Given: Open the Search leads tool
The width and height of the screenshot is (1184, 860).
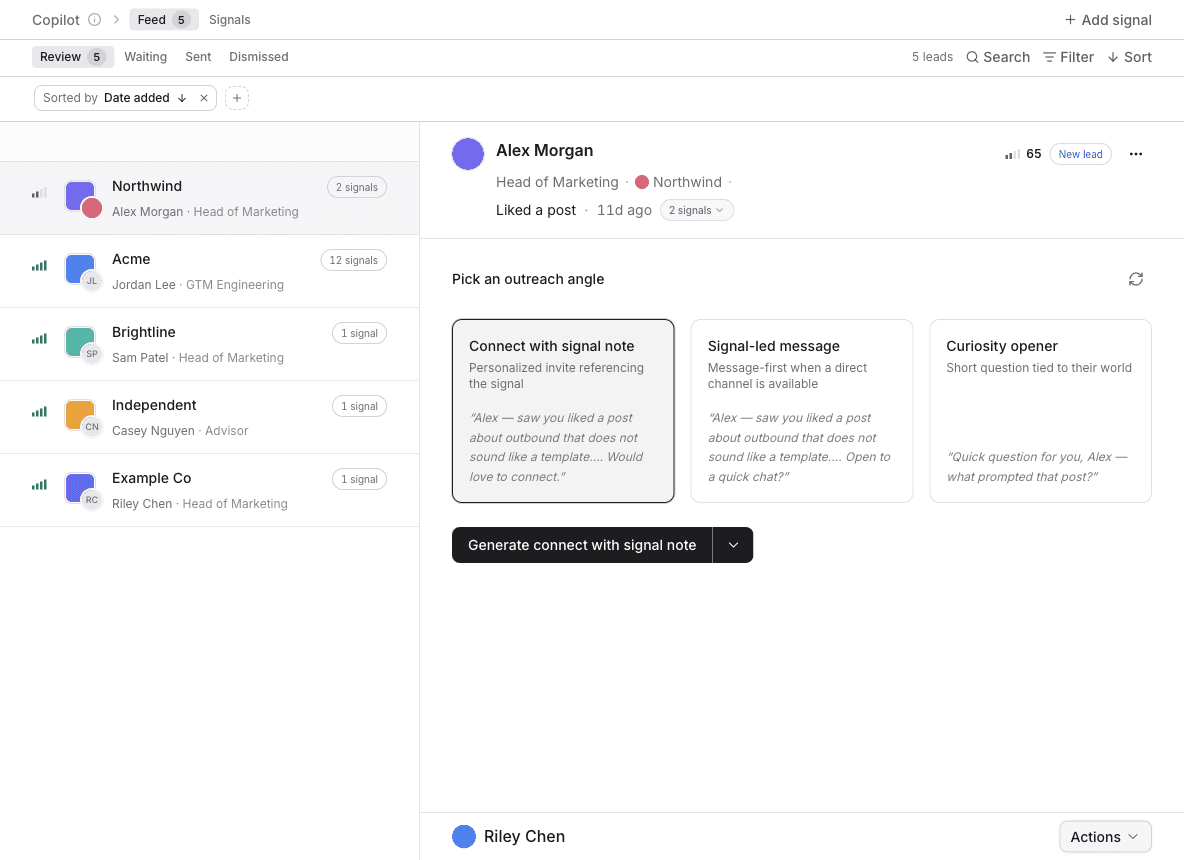Looking at the screenshot, I should tap(997, 57).
